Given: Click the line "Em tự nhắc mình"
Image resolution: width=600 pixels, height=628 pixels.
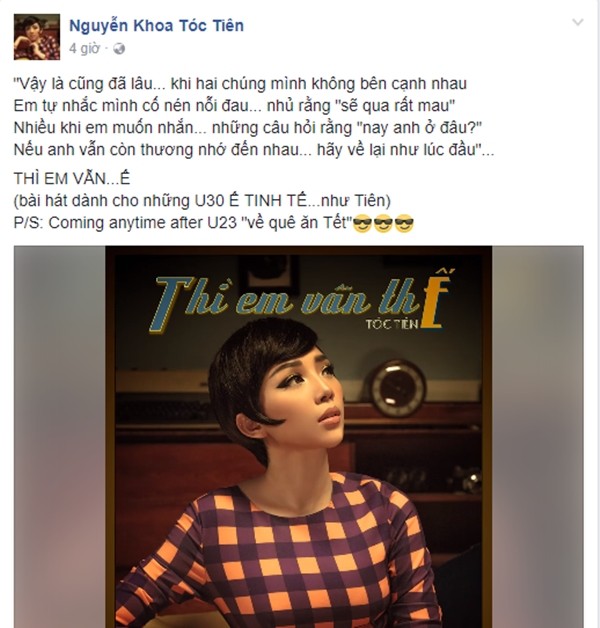Looking at the screenshot, I should click(234, 106).
